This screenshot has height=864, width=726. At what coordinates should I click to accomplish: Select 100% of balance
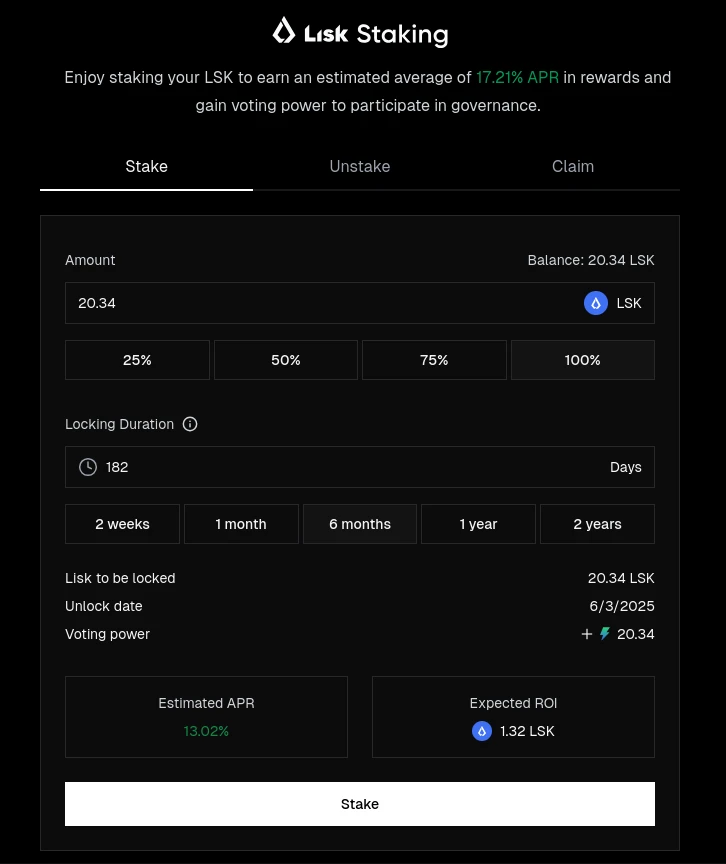[x=583, y=360]
